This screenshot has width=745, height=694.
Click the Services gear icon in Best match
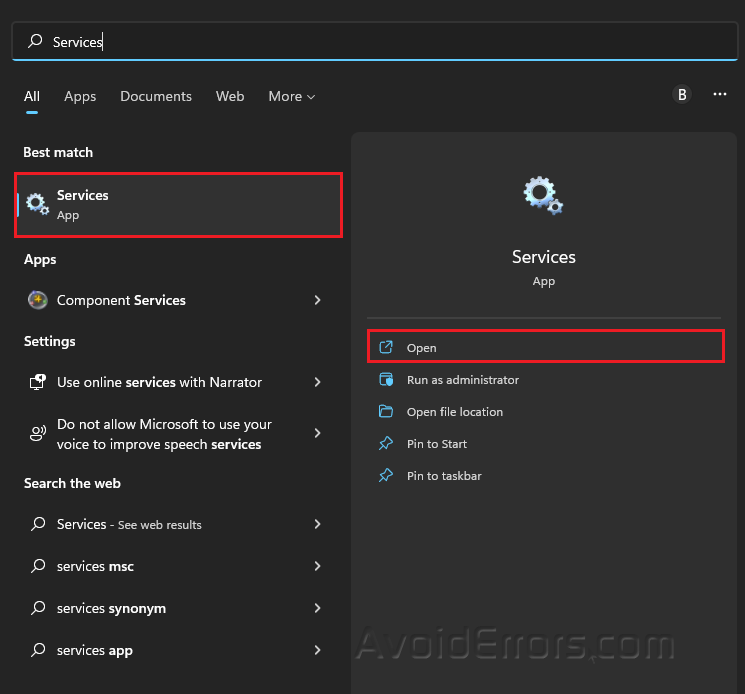(x=38, y=205)
